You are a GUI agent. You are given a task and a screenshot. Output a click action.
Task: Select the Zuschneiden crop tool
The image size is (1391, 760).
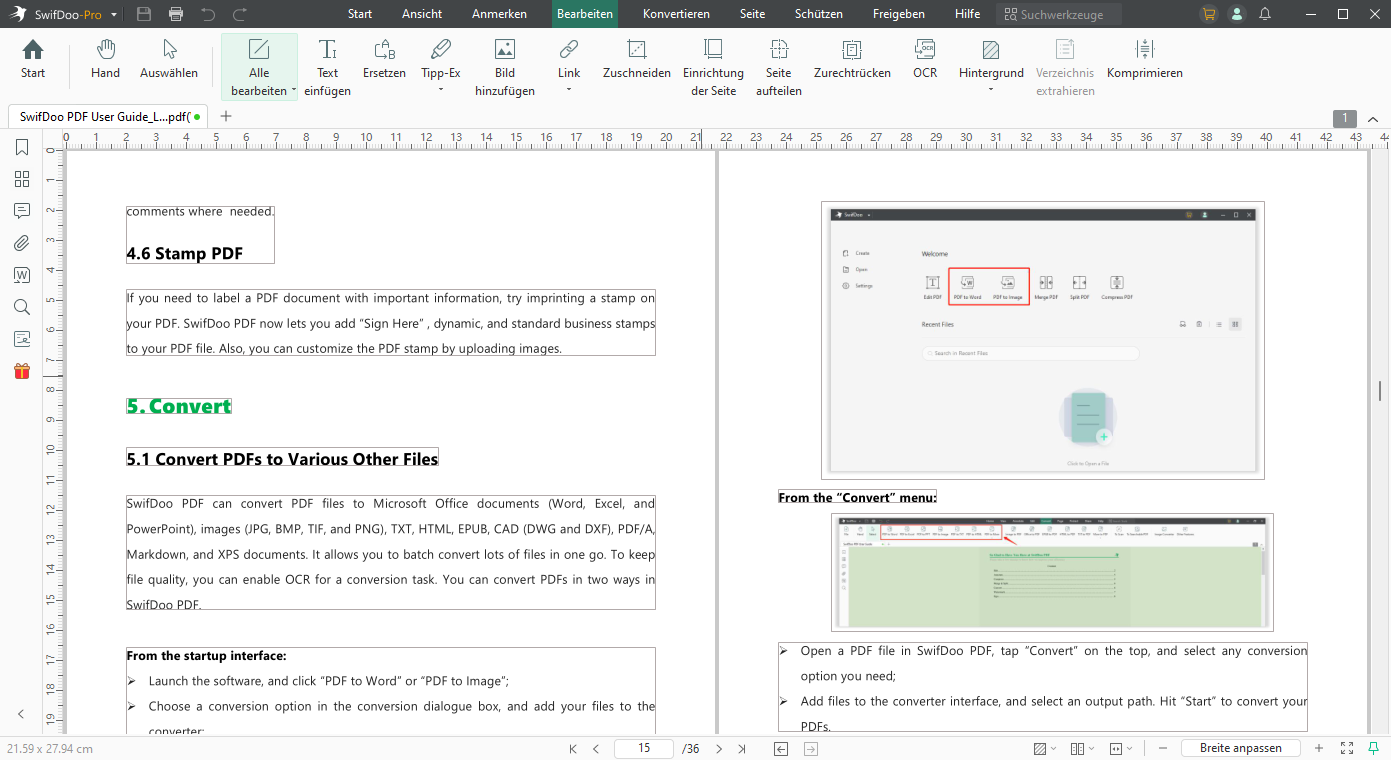(x=637, y=60)
